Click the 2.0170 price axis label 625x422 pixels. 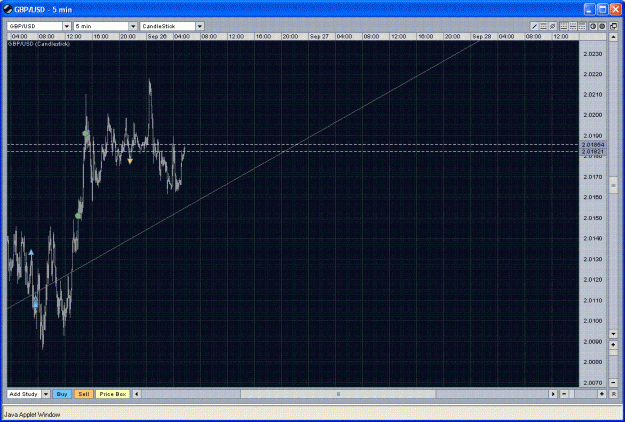[592, 177]
